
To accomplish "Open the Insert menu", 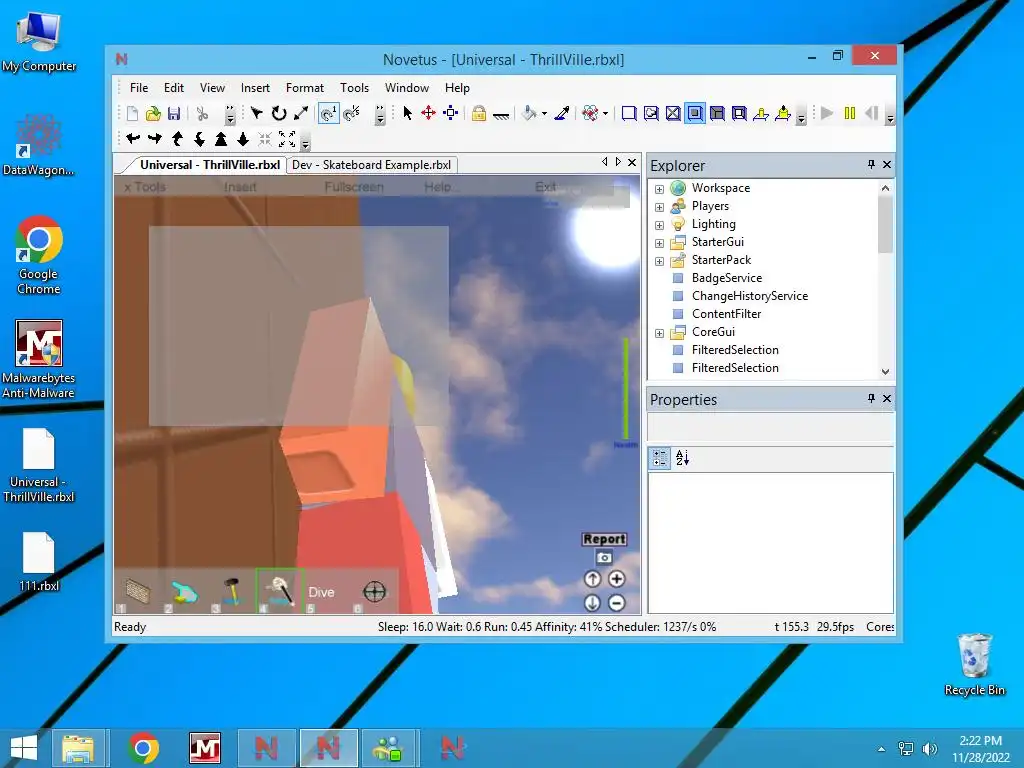I will point(255,88).
